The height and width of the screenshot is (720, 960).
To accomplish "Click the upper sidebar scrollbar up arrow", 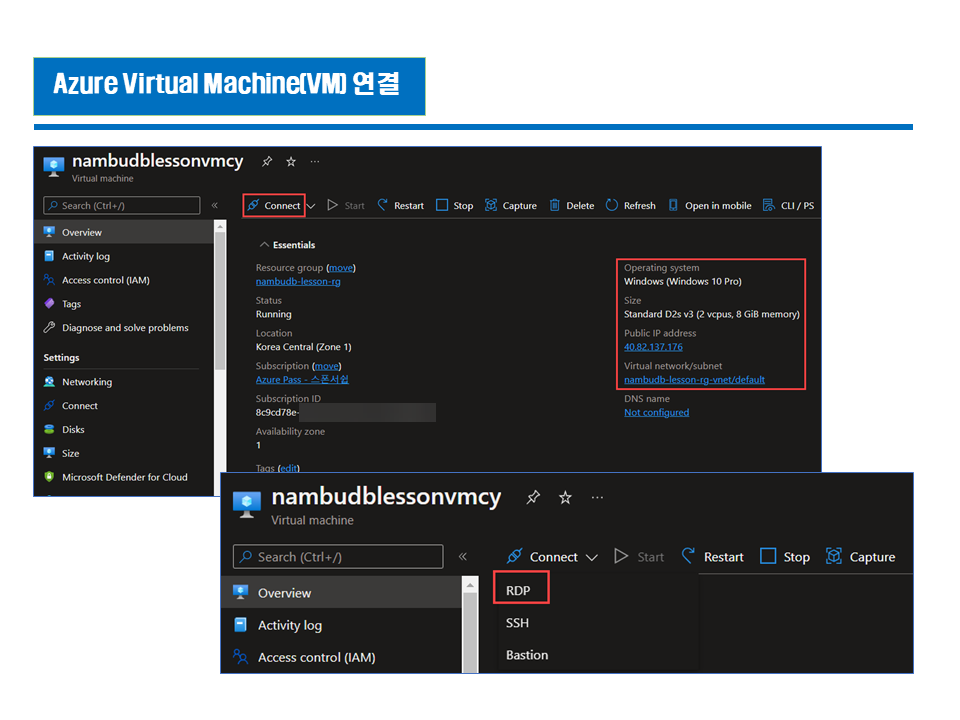I will [220, 227].
